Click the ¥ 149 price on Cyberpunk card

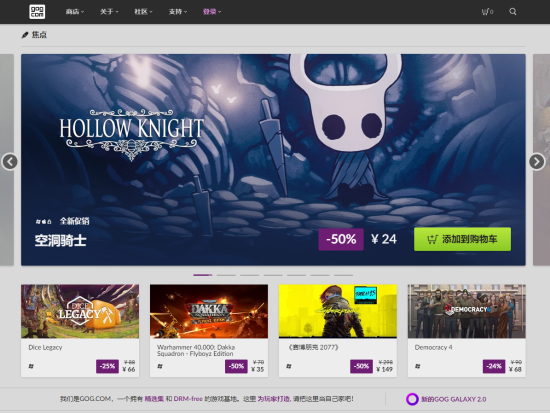[x=384, y=369]
